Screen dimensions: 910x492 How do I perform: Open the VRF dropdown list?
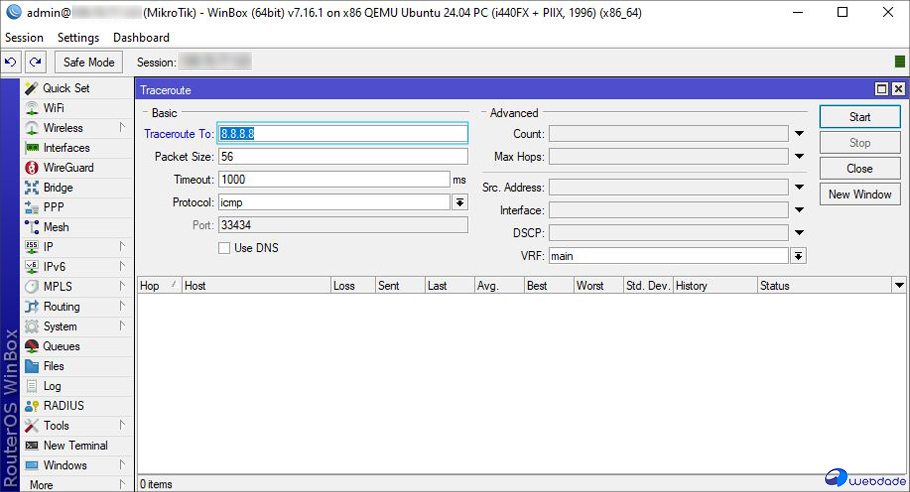tap(798, 256)
